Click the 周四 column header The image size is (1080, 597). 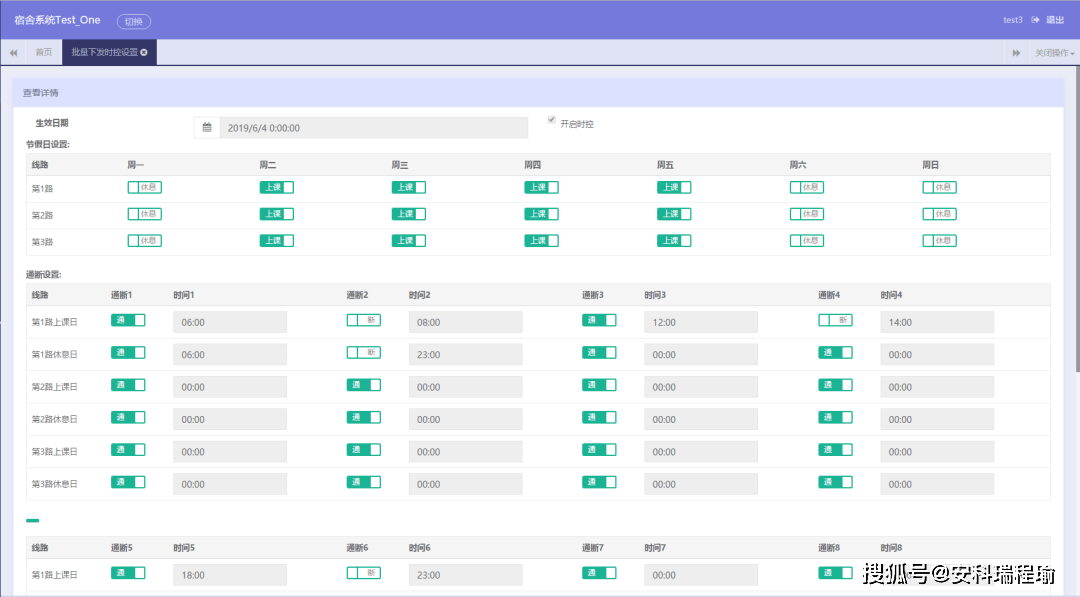[x=532, y=165]
